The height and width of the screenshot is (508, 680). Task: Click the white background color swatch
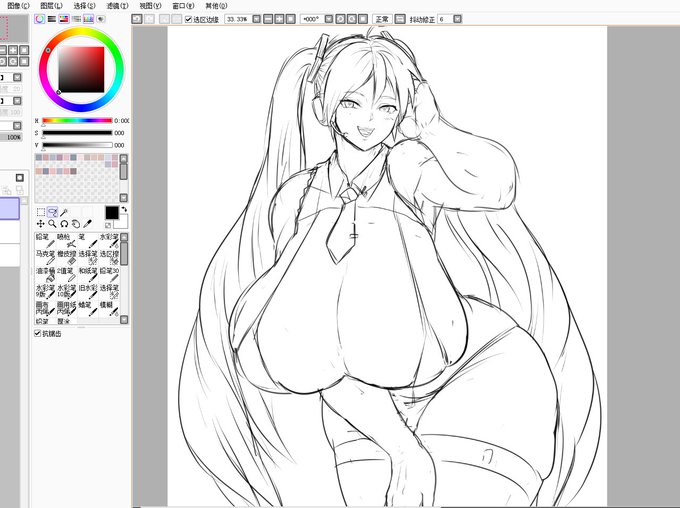[x=121, y=222]
